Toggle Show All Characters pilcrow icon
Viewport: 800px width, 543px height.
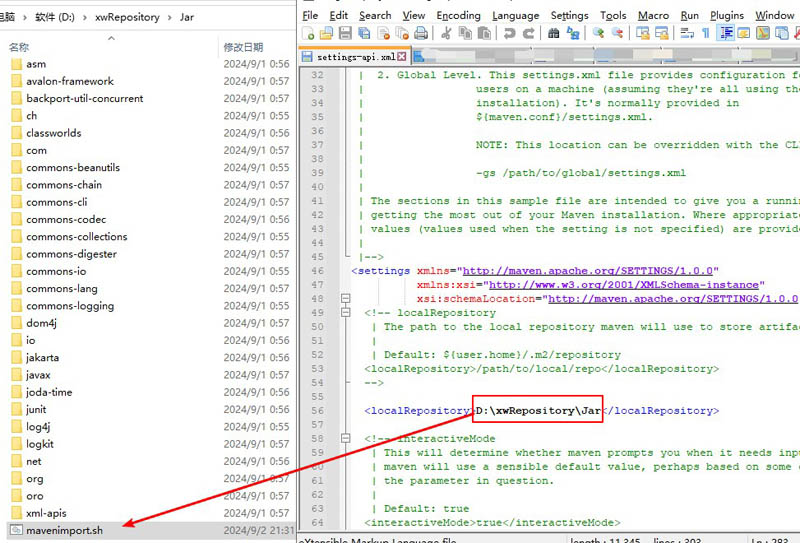coord(706,34)
